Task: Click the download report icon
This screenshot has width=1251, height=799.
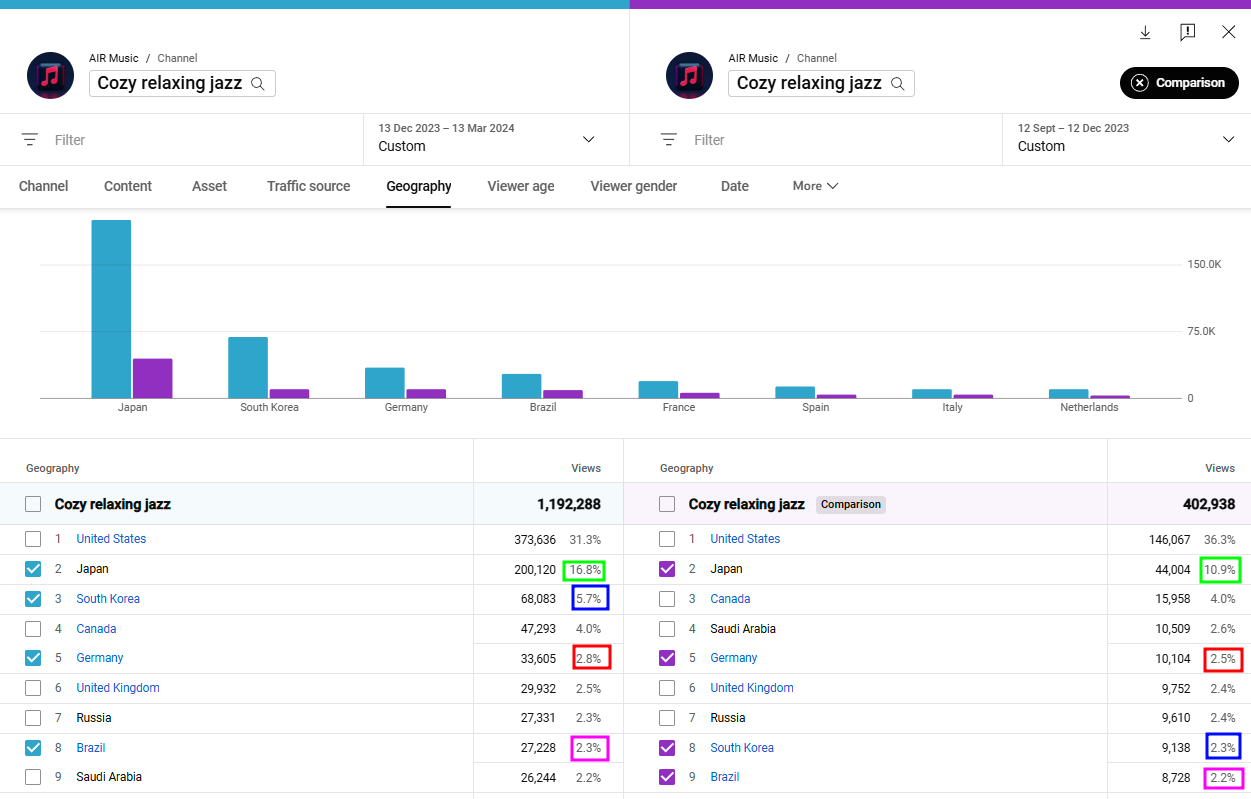Action: click(x=1144, y=32)
